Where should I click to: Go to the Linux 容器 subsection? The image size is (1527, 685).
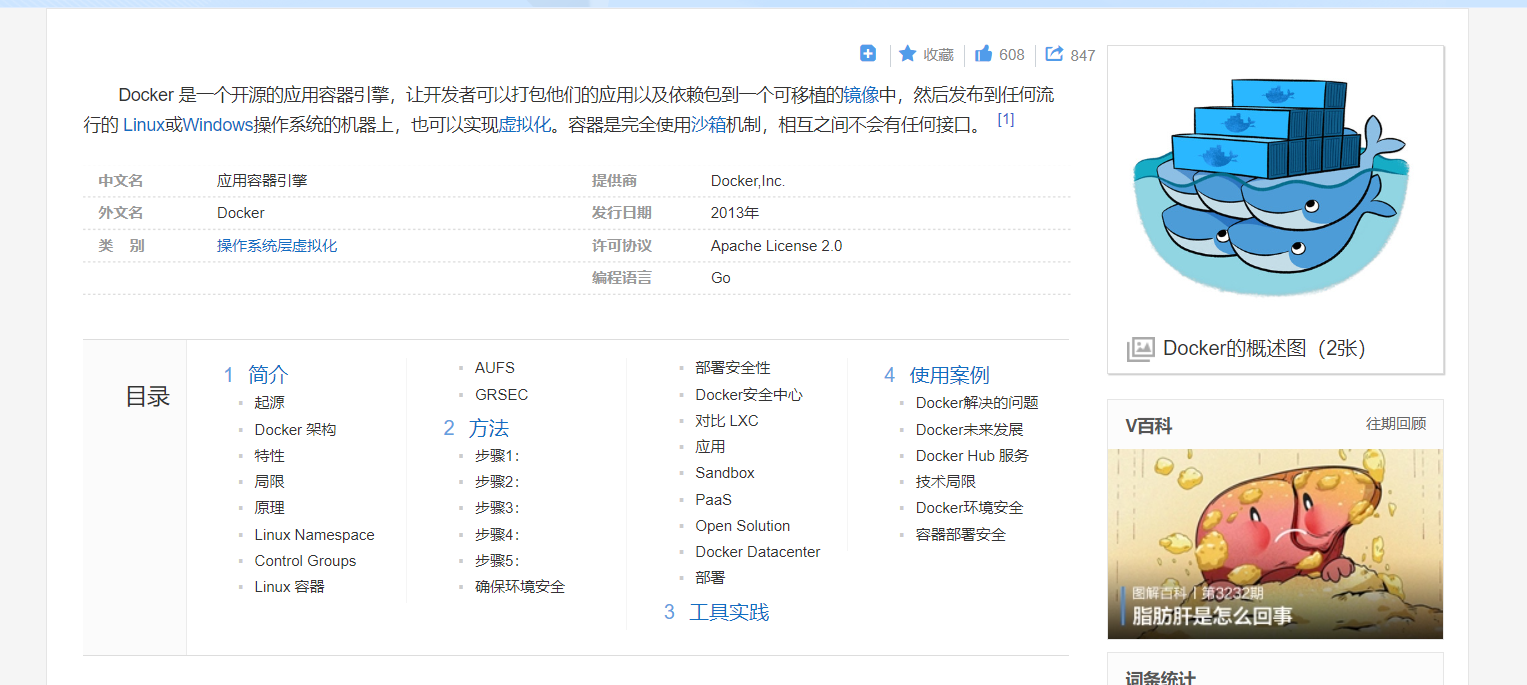point(289,587)
